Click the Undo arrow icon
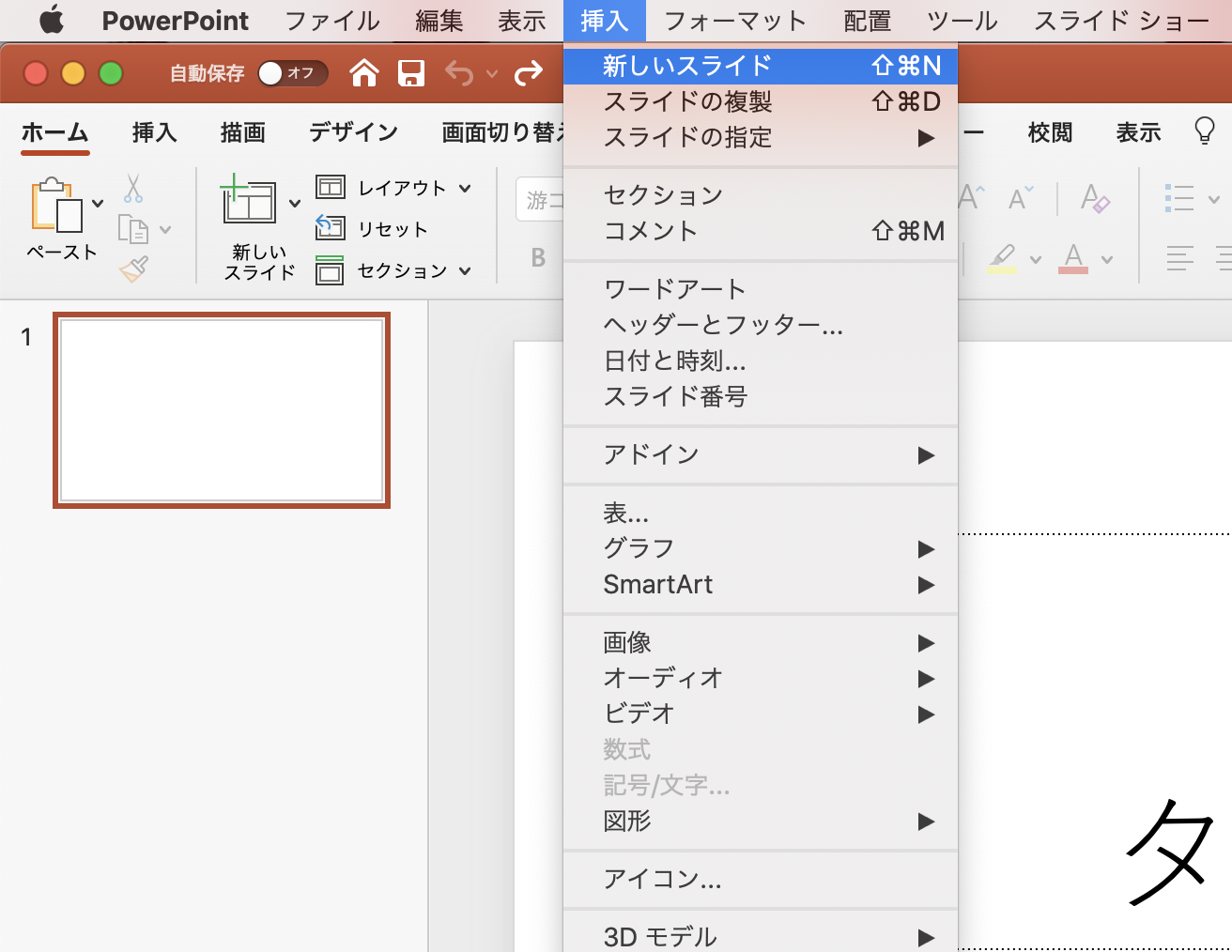 tap(459, 73)
